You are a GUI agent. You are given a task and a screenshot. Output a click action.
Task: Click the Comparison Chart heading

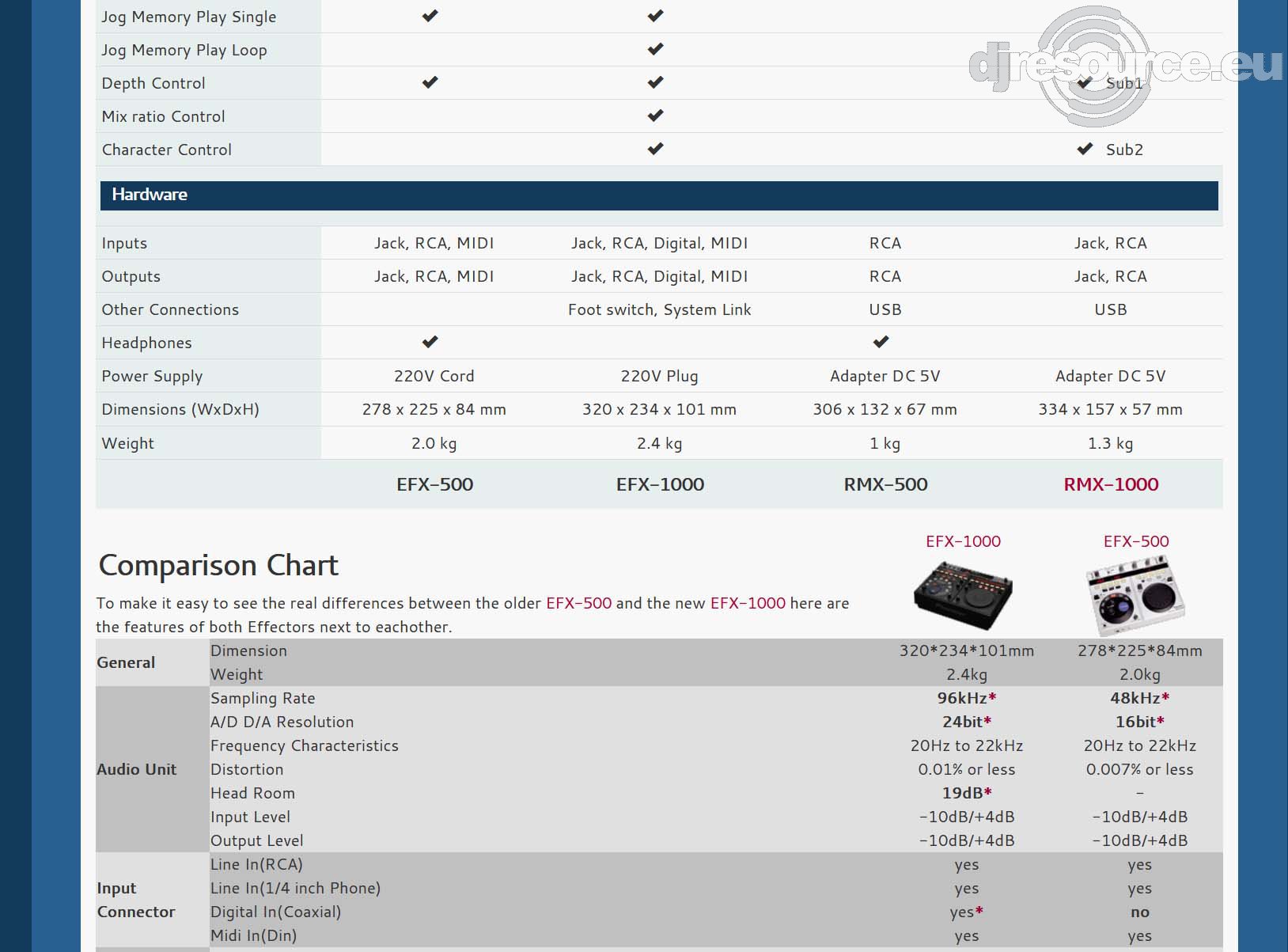pos(218,566)
